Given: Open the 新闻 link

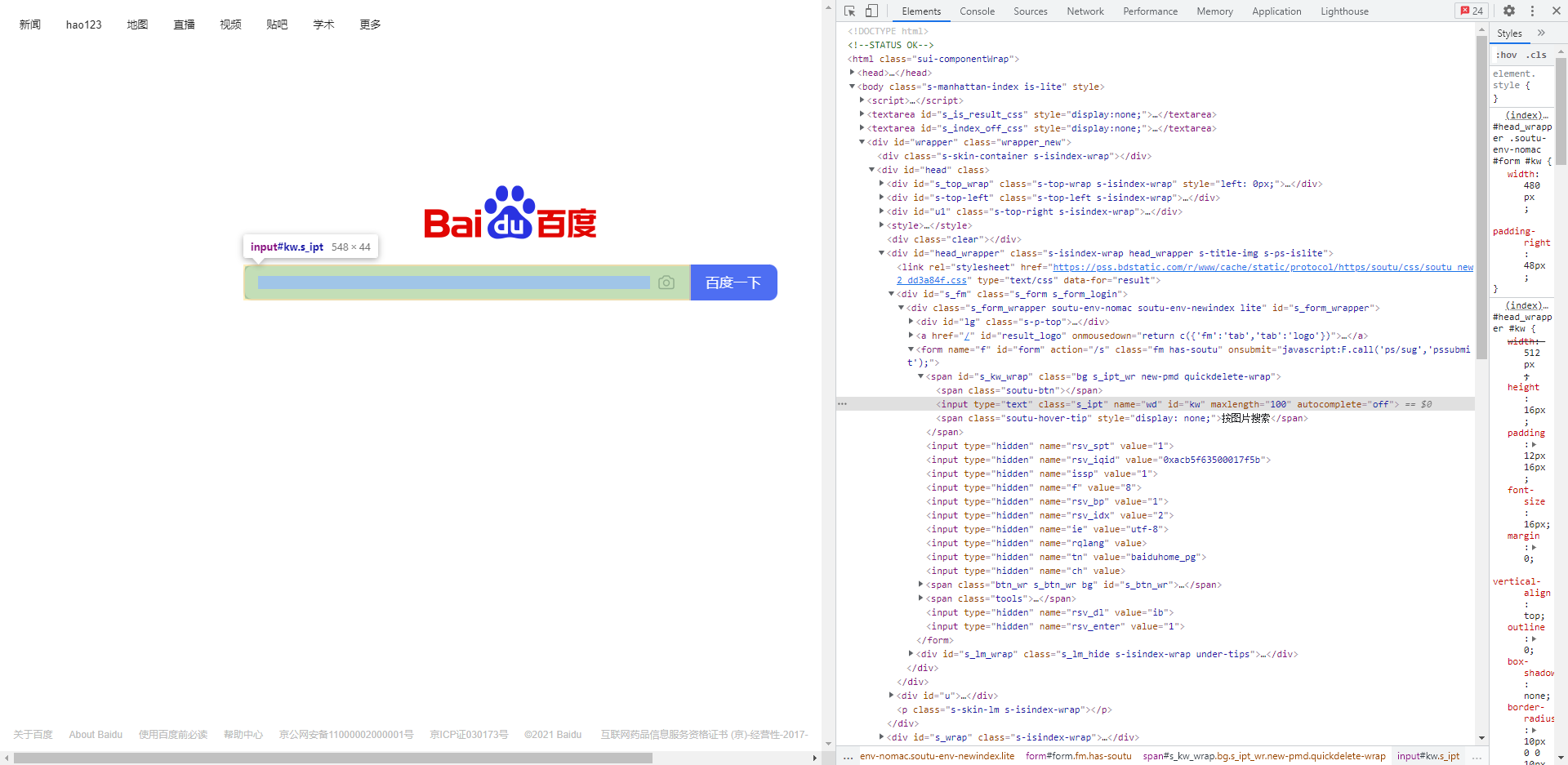Looking at the screenshot, I should [30, 24].
